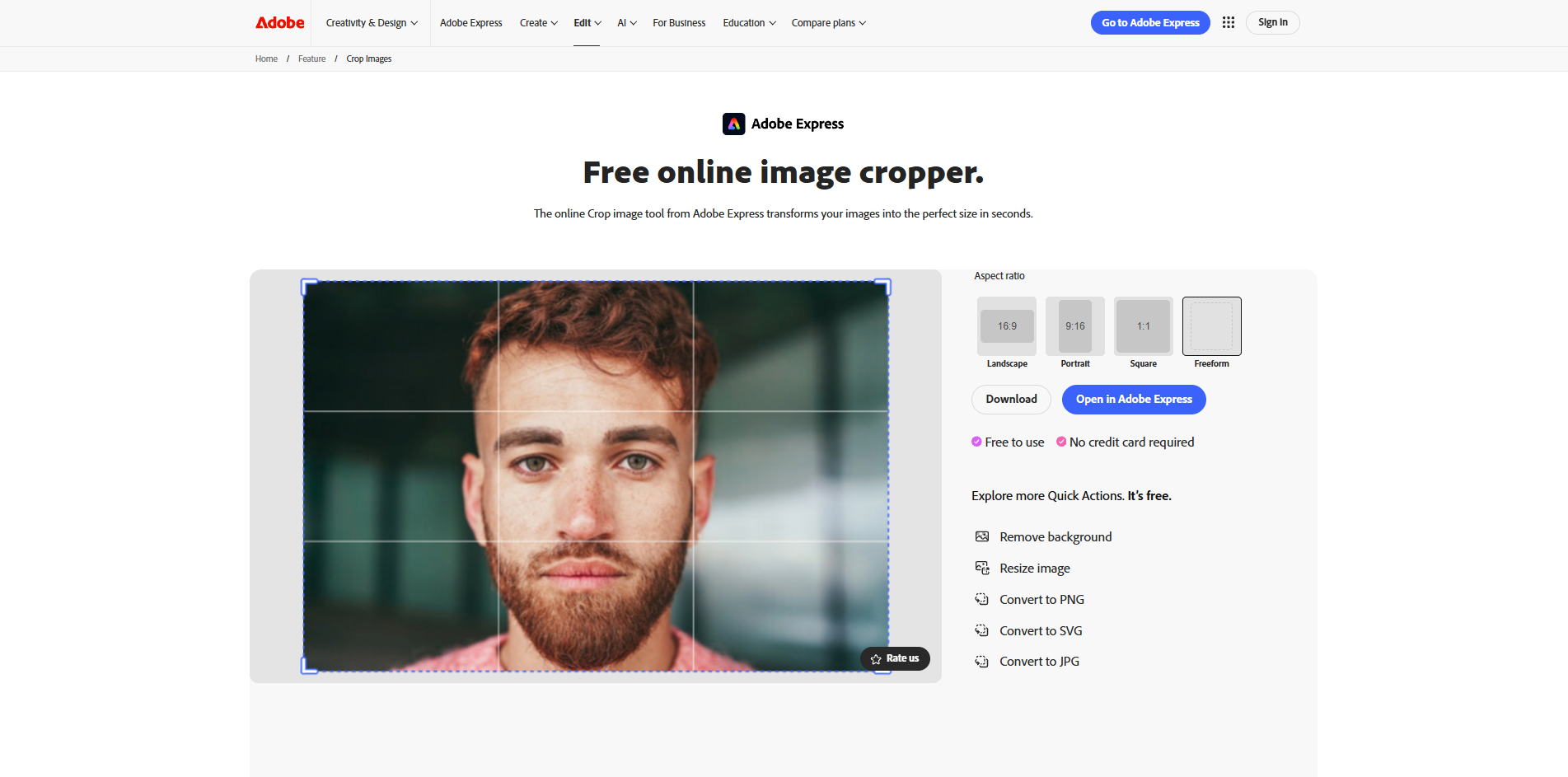
Task: Click the star icon in the Rate us button
Action: coord(876,659)
